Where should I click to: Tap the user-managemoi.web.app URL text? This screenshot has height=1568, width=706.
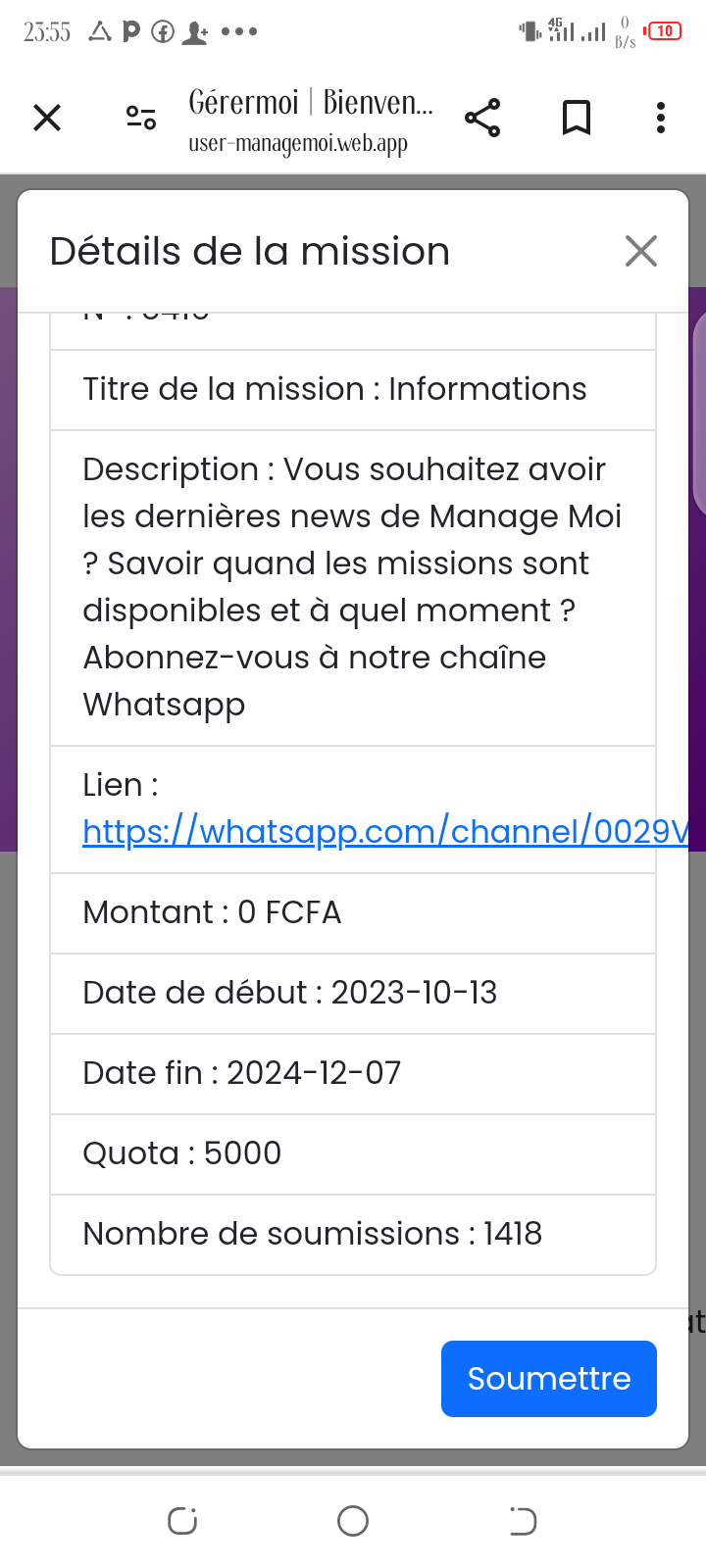(x=298, y=144)
